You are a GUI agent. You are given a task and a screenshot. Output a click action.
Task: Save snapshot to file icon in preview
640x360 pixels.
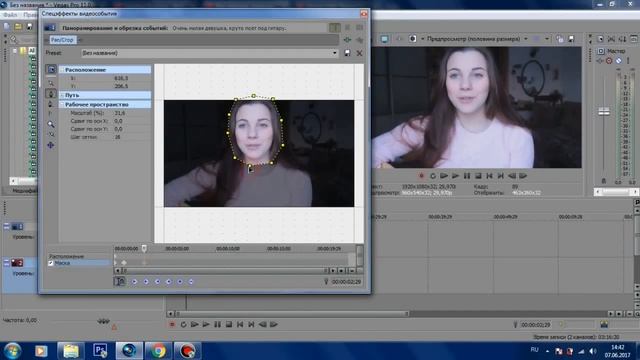click(571, 39)
